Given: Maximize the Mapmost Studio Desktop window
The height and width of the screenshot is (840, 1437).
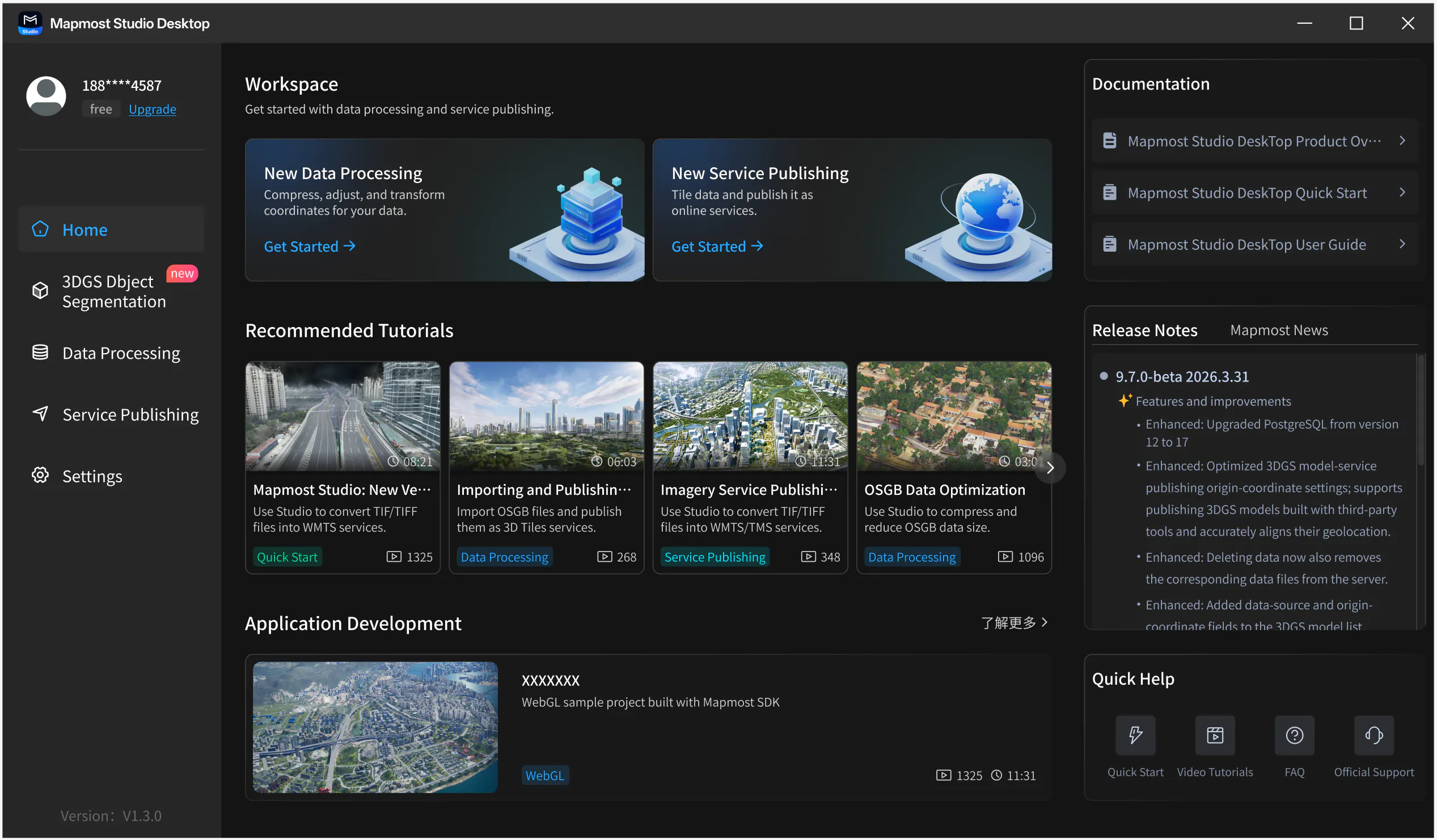Looking at the screenshot, I should (1356, 23).
